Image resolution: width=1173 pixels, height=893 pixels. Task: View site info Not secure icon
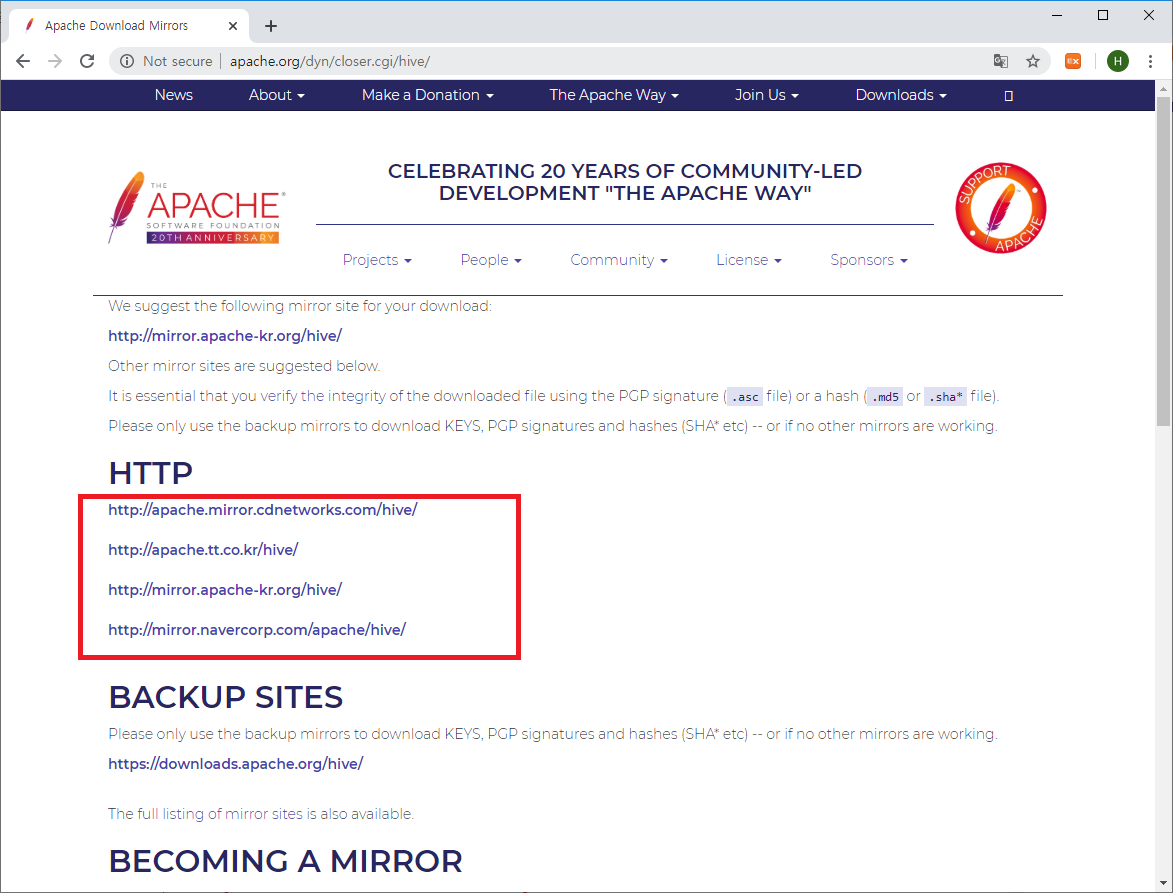click(x=127, y=61)
